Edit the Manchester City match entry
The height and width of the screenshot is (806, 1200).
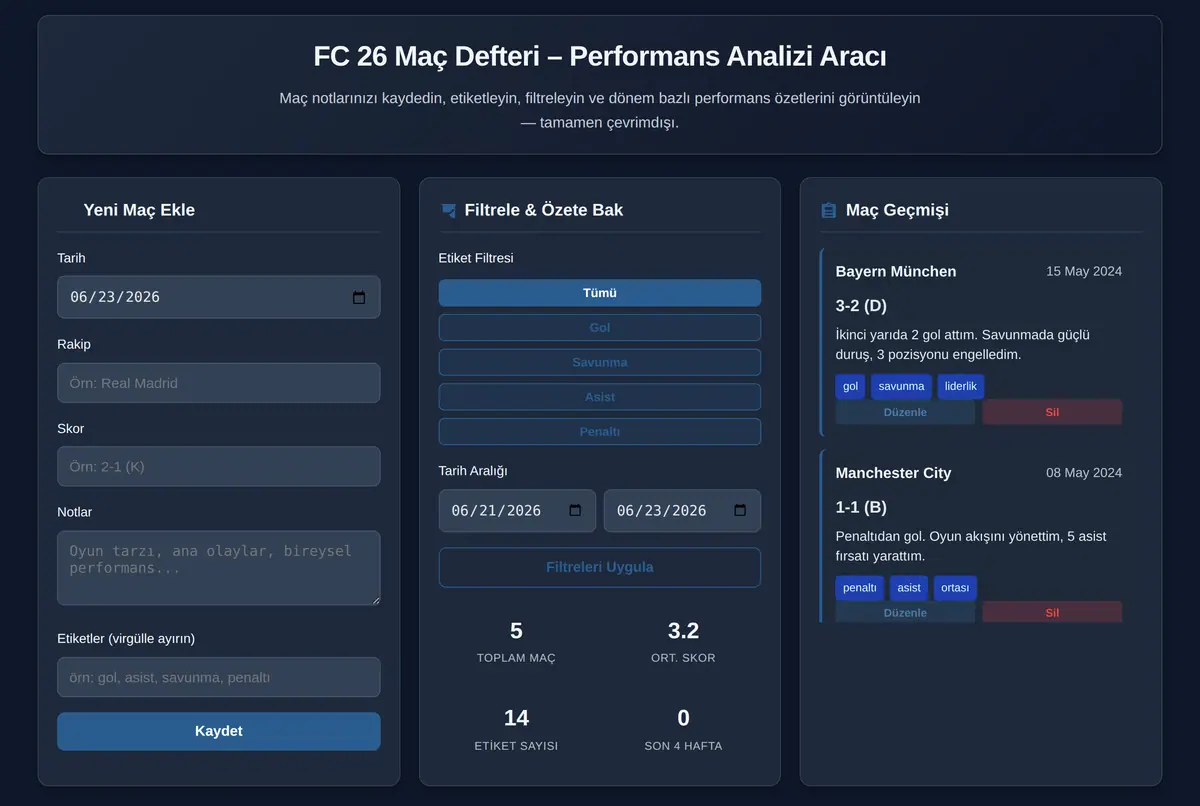(905, 612)
